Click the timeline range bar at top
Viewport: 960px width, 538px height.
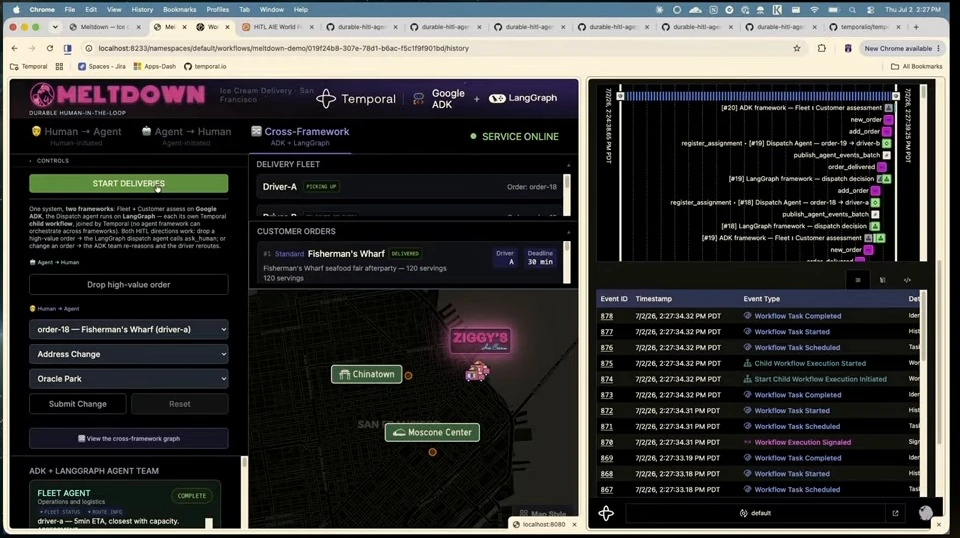(758, 96)
